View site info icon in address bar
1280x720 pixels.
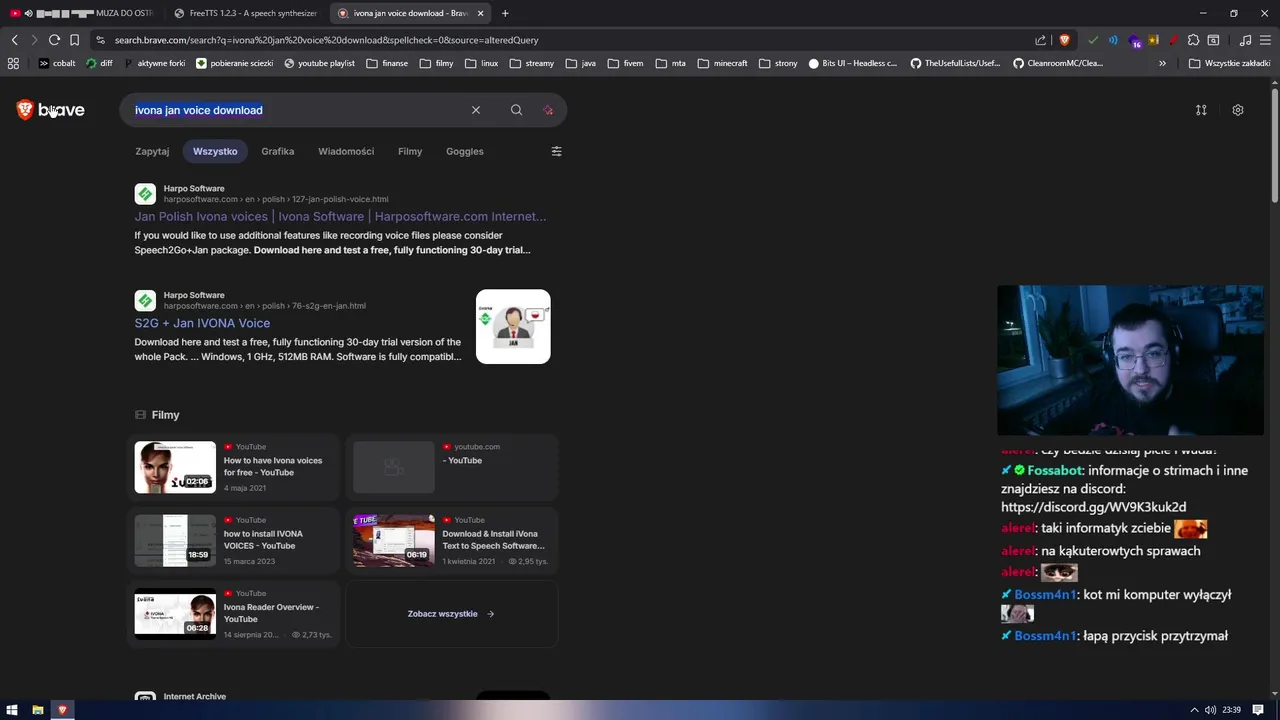[100, 40]
